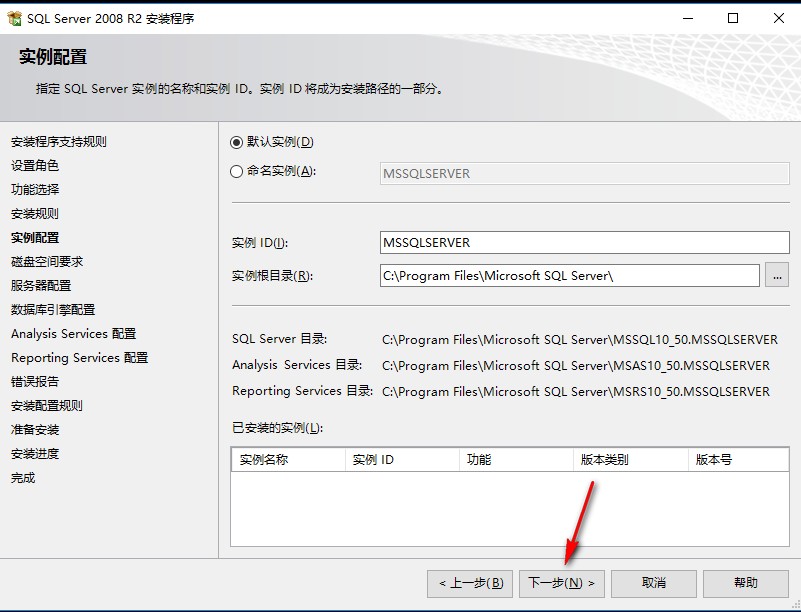801x612 pixels.
Task: Open the browse button for instance root directory
Action: 776,276
